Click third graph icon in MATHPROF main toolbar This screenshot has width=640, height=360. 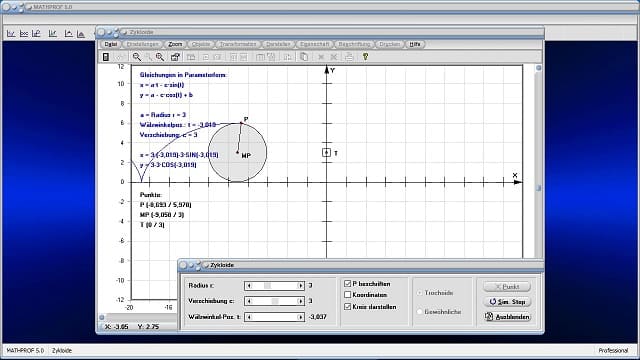tap(36, 33)
